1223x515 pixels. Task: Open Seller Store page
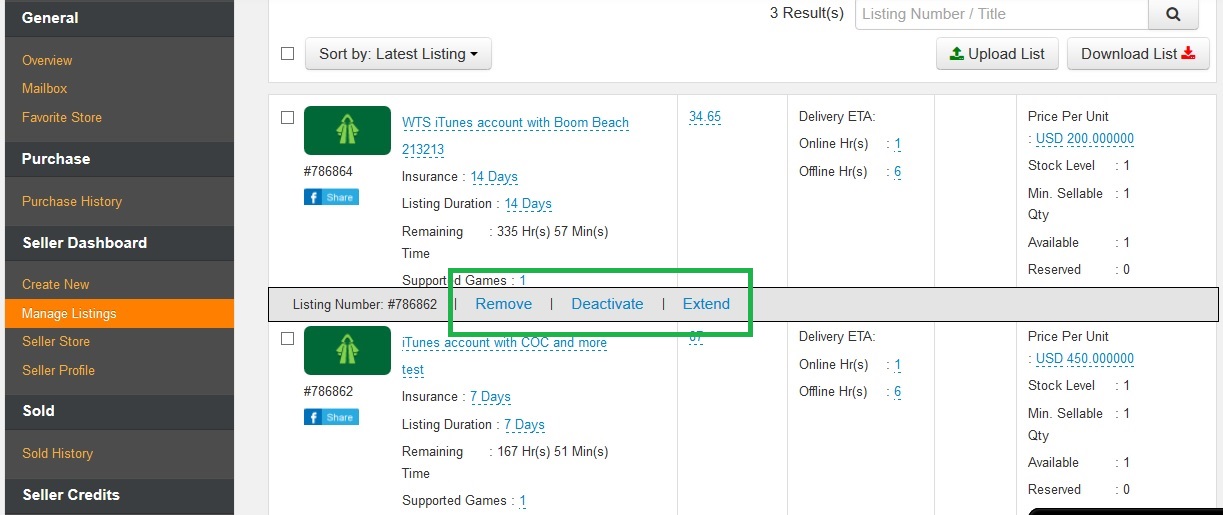pyautogui.click(x=56, y=341)
